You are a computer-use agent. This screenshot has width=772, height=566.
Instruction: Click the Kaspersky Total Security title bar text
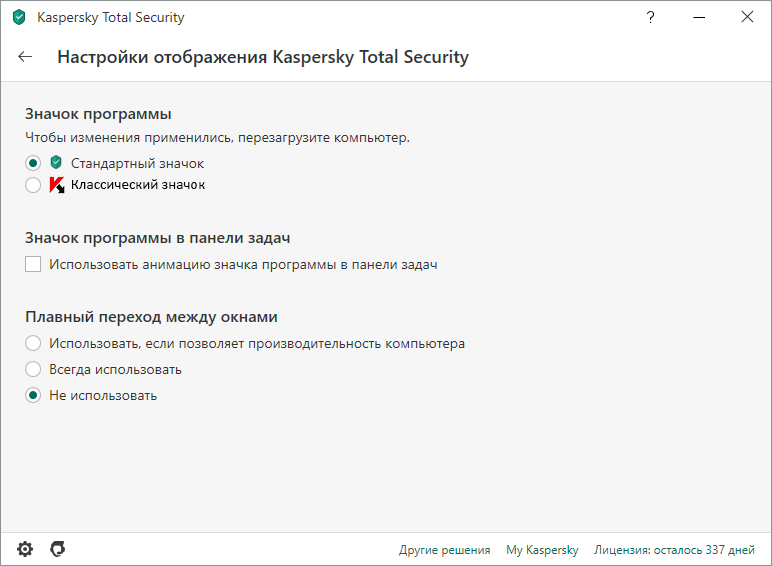point(110,18)
